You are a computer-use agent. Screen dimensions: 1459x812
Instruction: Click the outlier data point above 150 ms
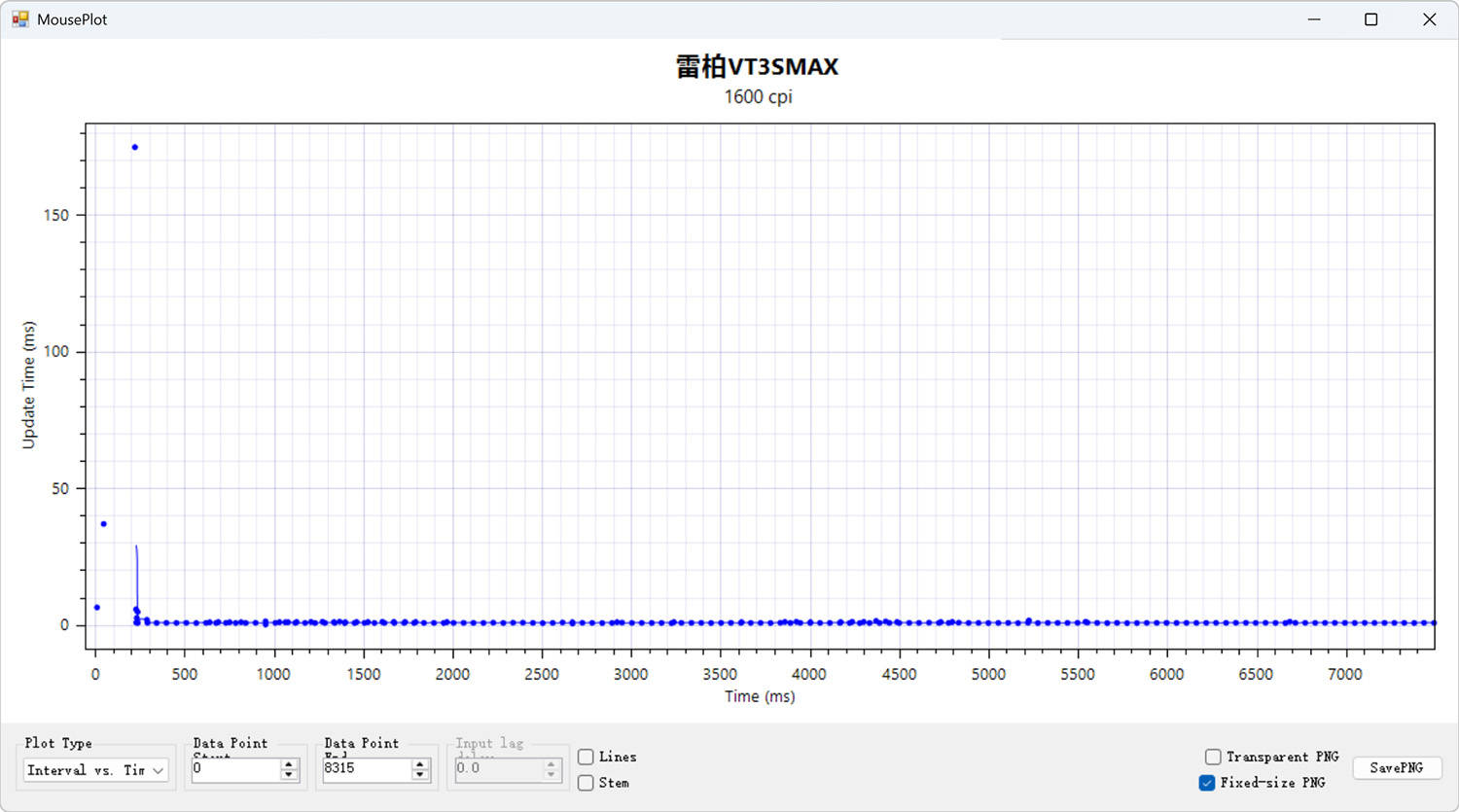[135, 148]
